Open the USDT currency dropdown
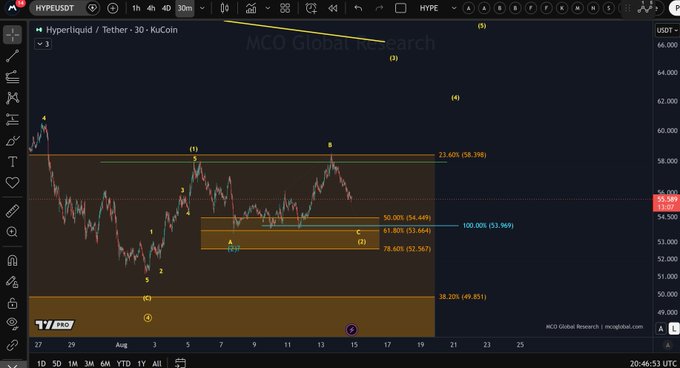The height and width of the screenshot is (368, 680). [667, 30]
